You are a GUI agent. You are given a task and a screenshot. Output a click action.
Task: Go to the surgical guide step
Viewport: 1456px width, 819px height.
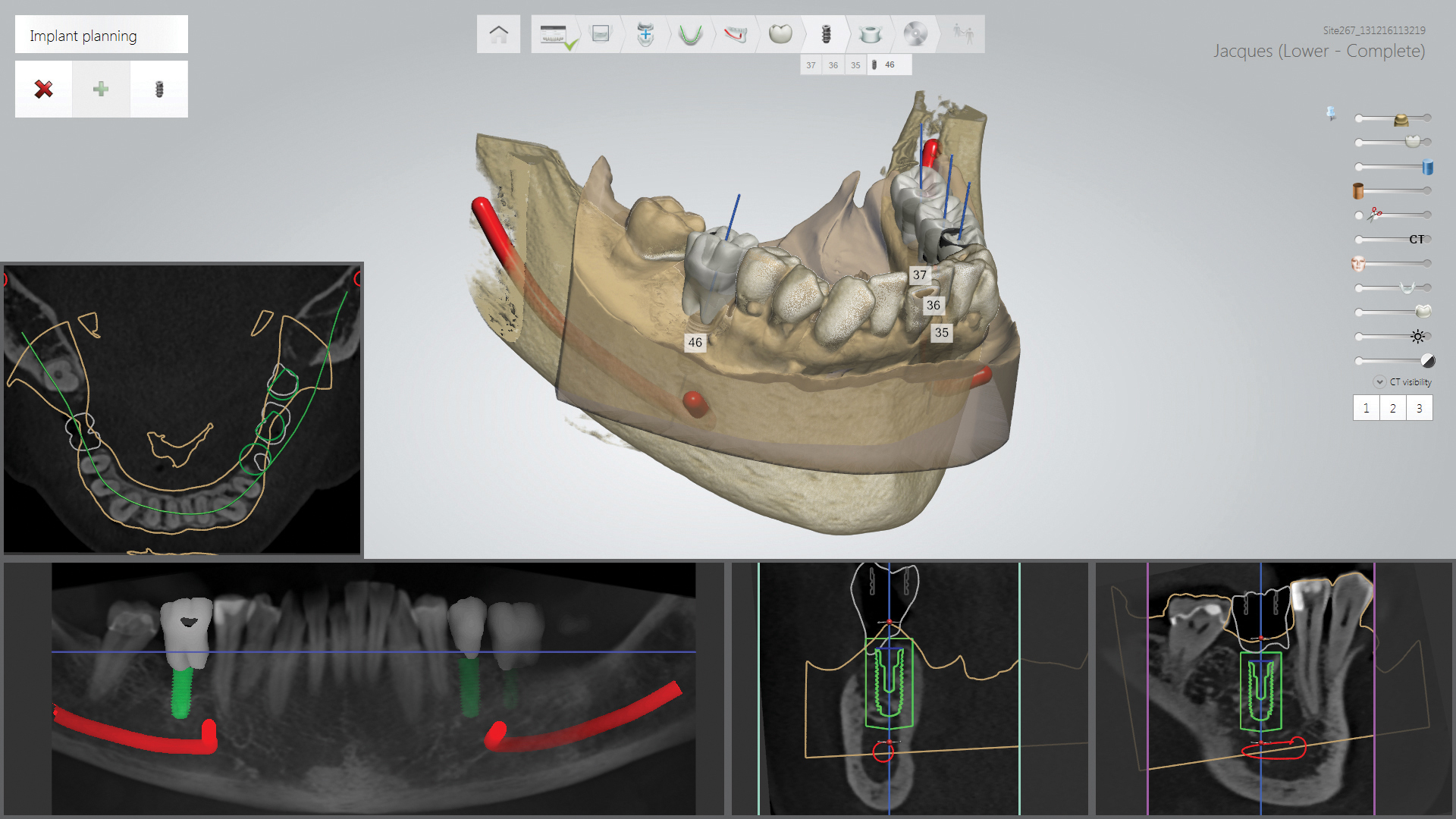(x=871, y=34)
